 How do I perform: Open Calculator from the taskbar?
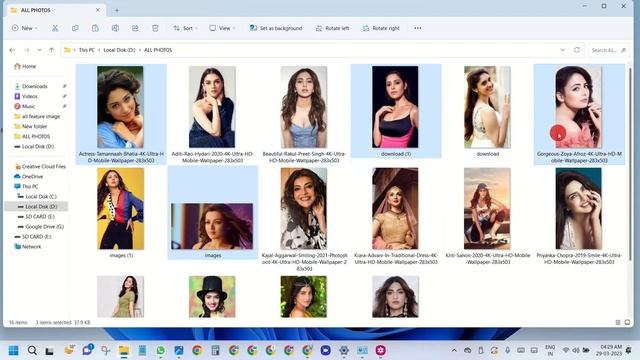pos(216,350)
